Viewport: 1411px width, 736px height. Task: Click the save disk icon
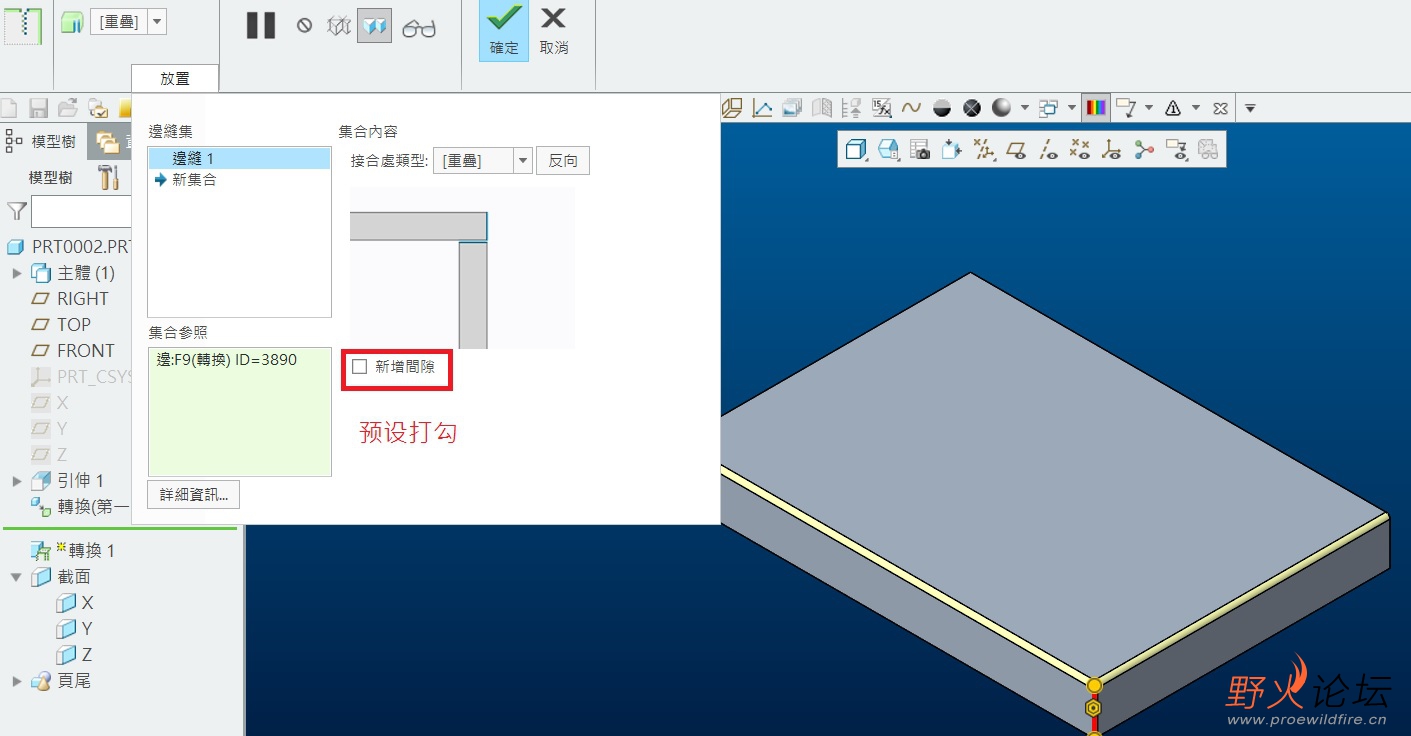coord(39,108)
